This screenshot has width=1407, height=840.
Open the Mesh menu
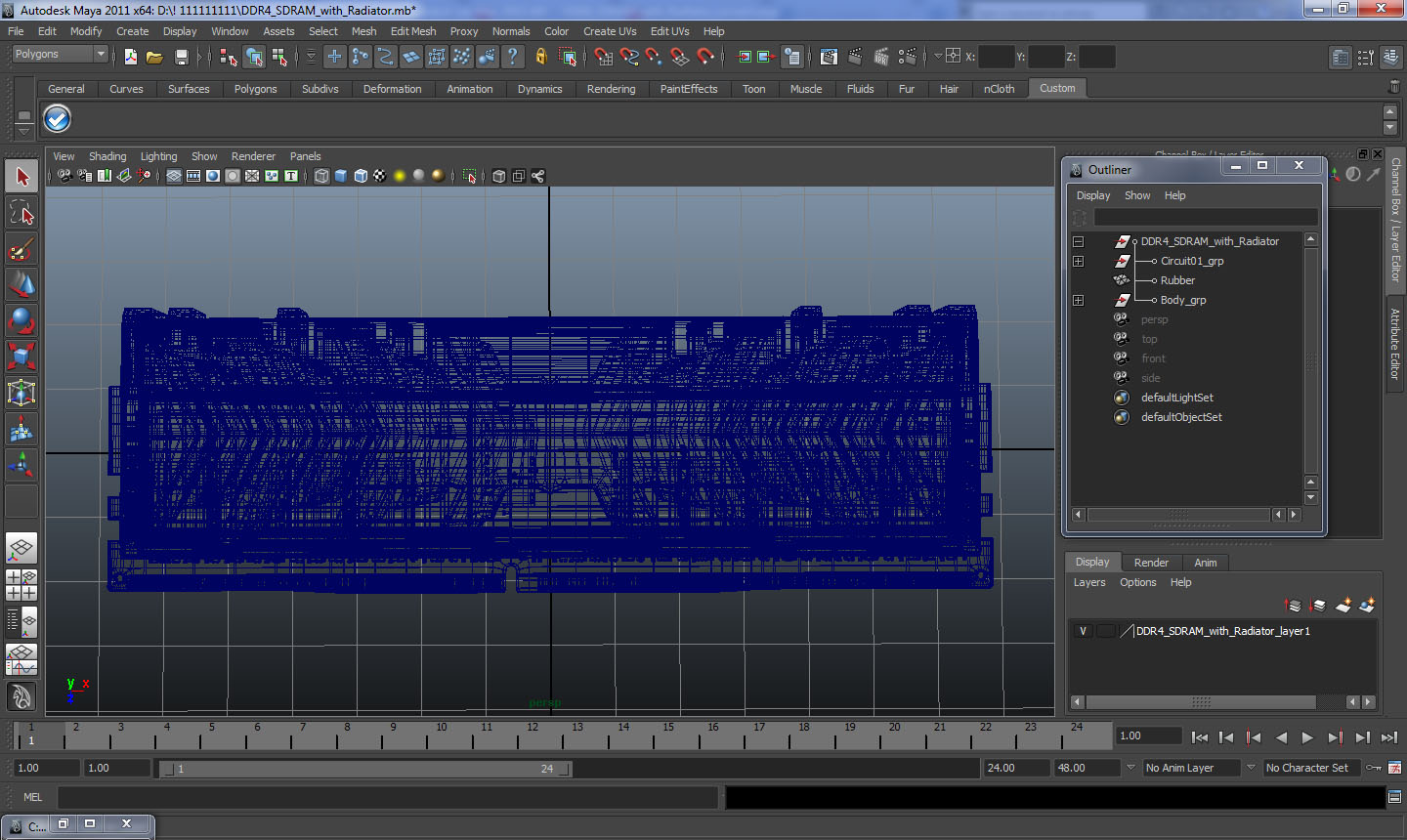pyautogui.click(x=363, y=31)
